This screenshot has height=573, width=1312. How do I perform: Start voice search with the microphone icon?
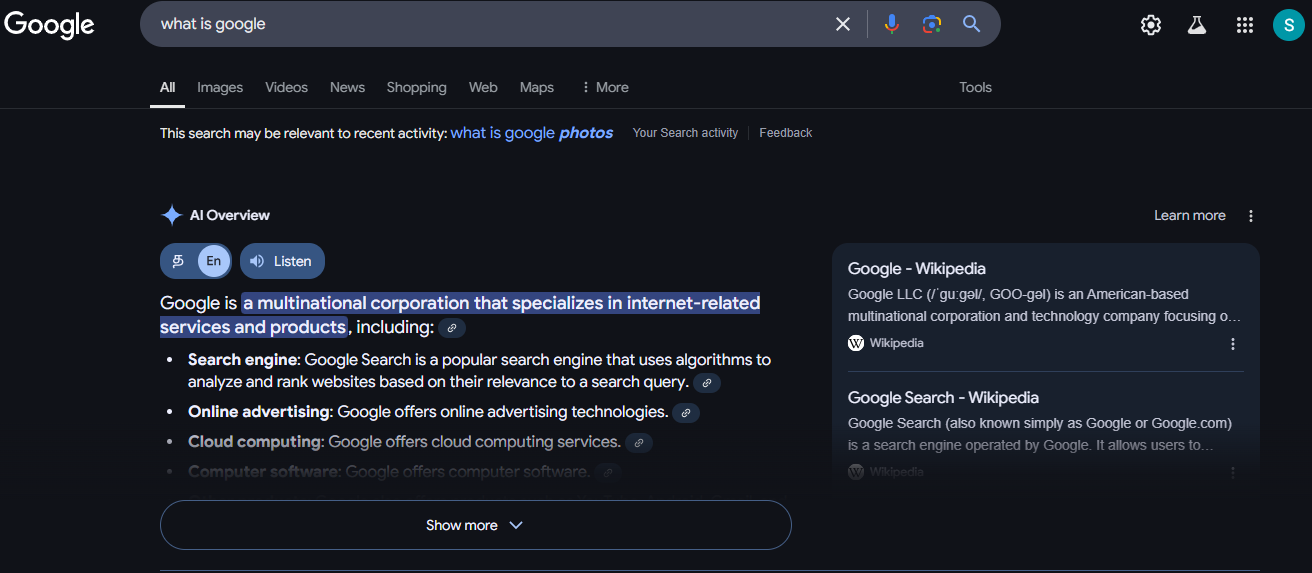892,24
